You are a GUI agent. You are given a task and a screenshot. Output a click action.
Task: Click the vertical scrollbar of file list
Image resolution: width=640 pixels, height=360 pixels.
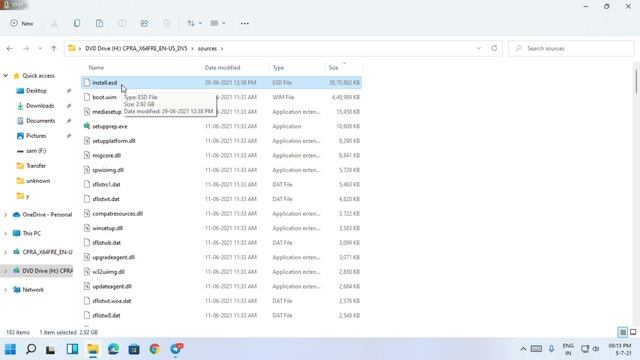pyautogui.click(x=636, y=82)
